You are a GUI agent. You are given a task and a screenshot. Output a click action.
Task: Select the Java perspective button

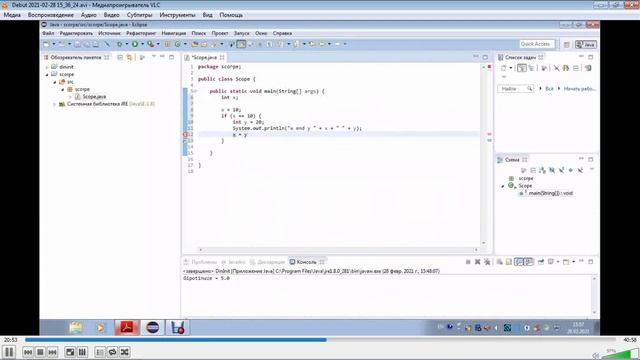click(x=586, y=44)
